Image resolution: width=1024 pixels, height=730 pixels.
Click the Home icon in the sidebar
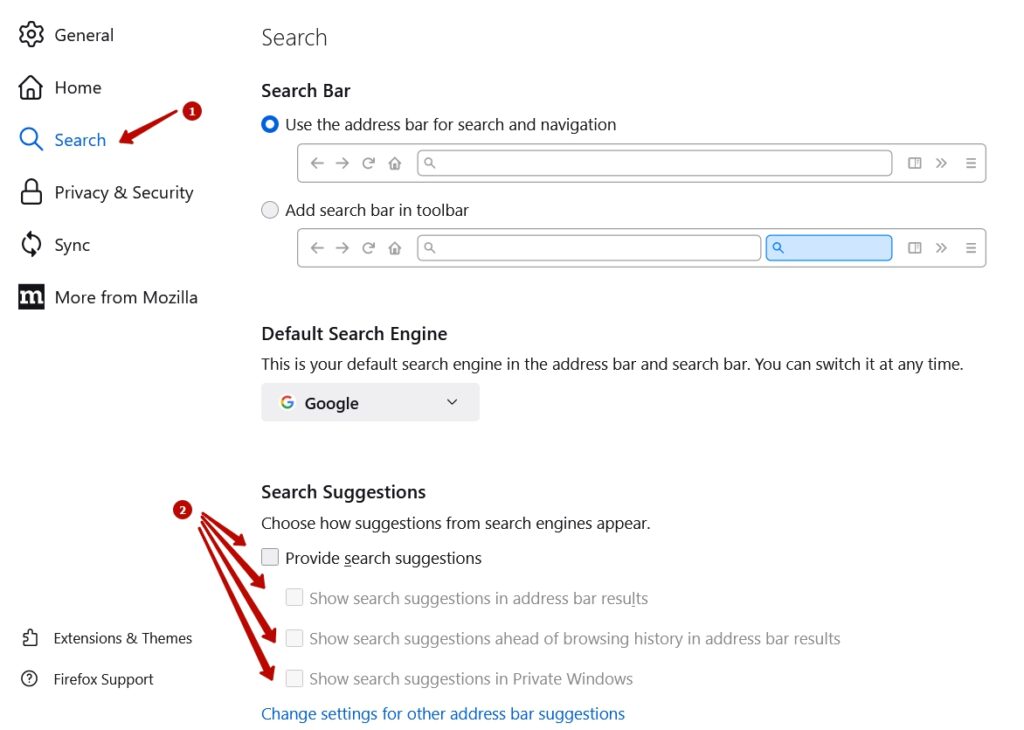click(x=31, y=87)
